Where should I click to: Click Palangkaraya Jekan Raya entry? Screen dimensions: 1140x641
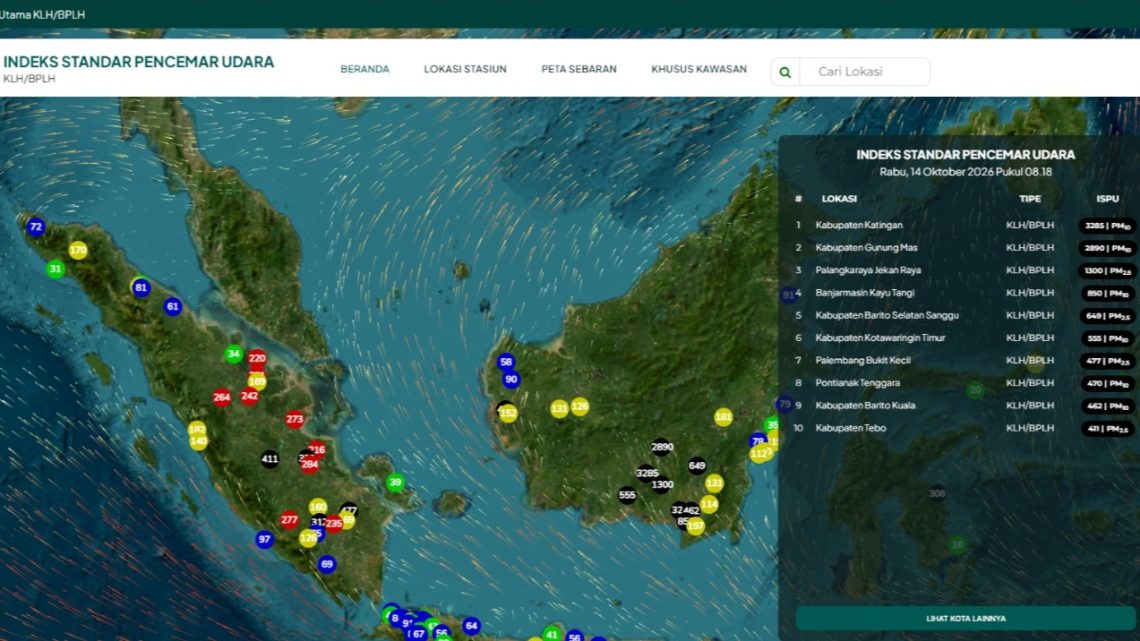(x=966, y=270)
